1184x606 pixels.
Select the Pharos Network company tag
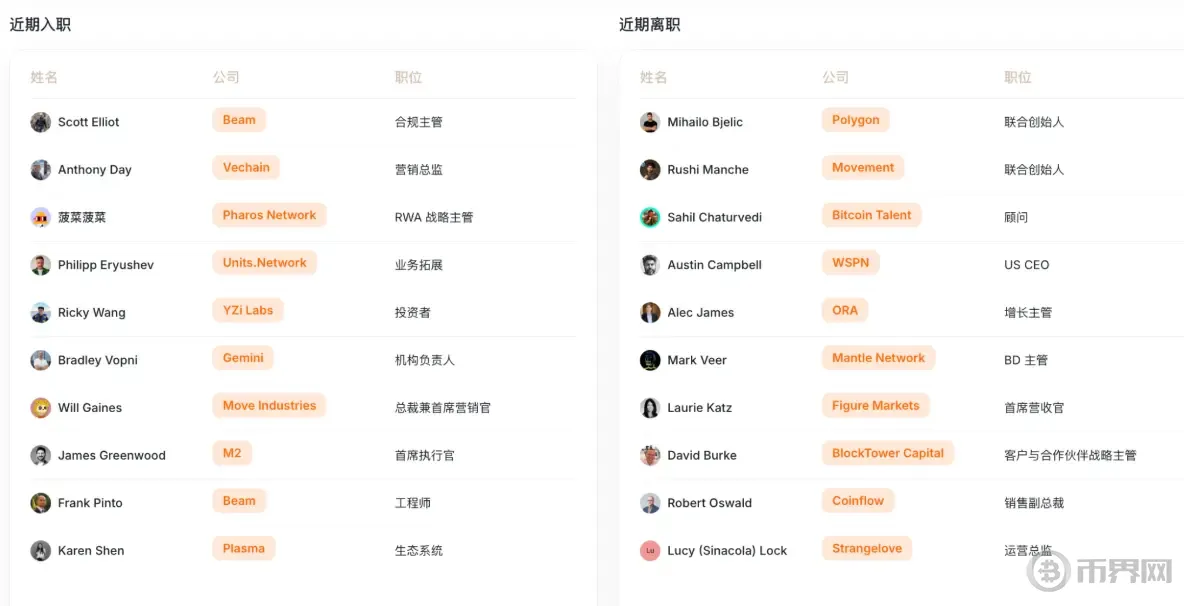click(x=269, y=215)
